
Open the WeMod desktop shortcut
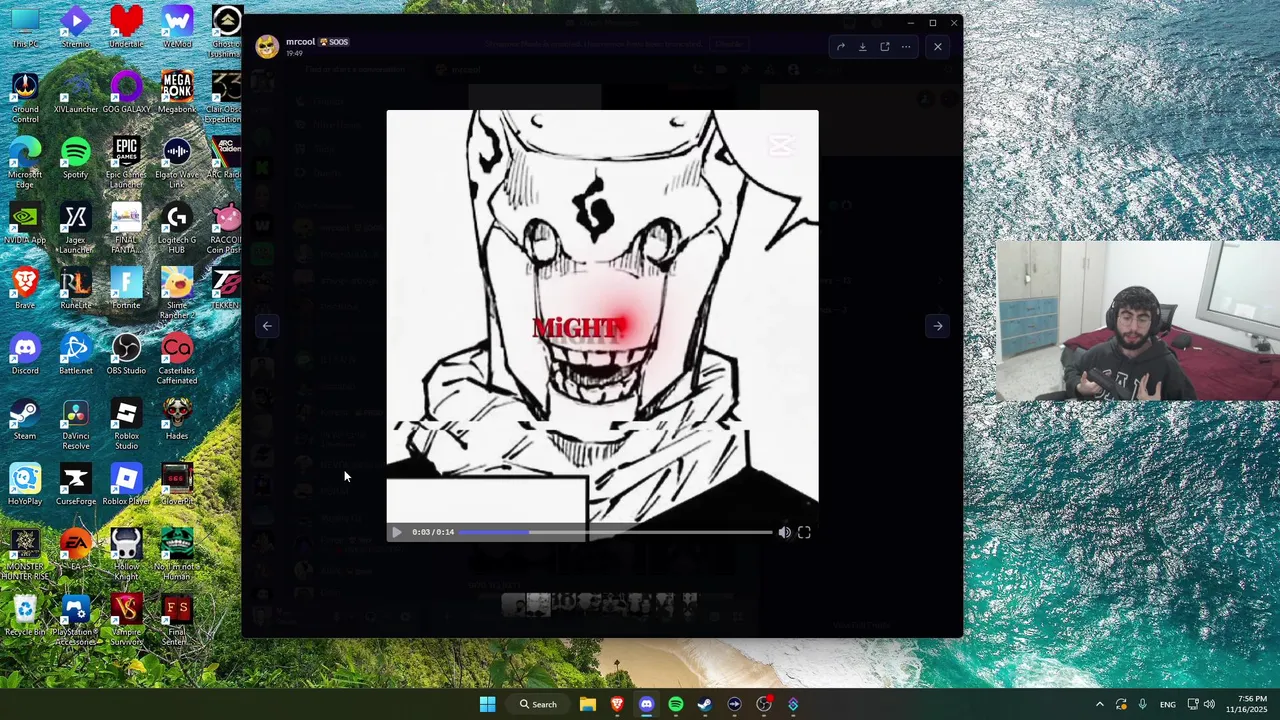pyautogui.click(x=177, y=27)
